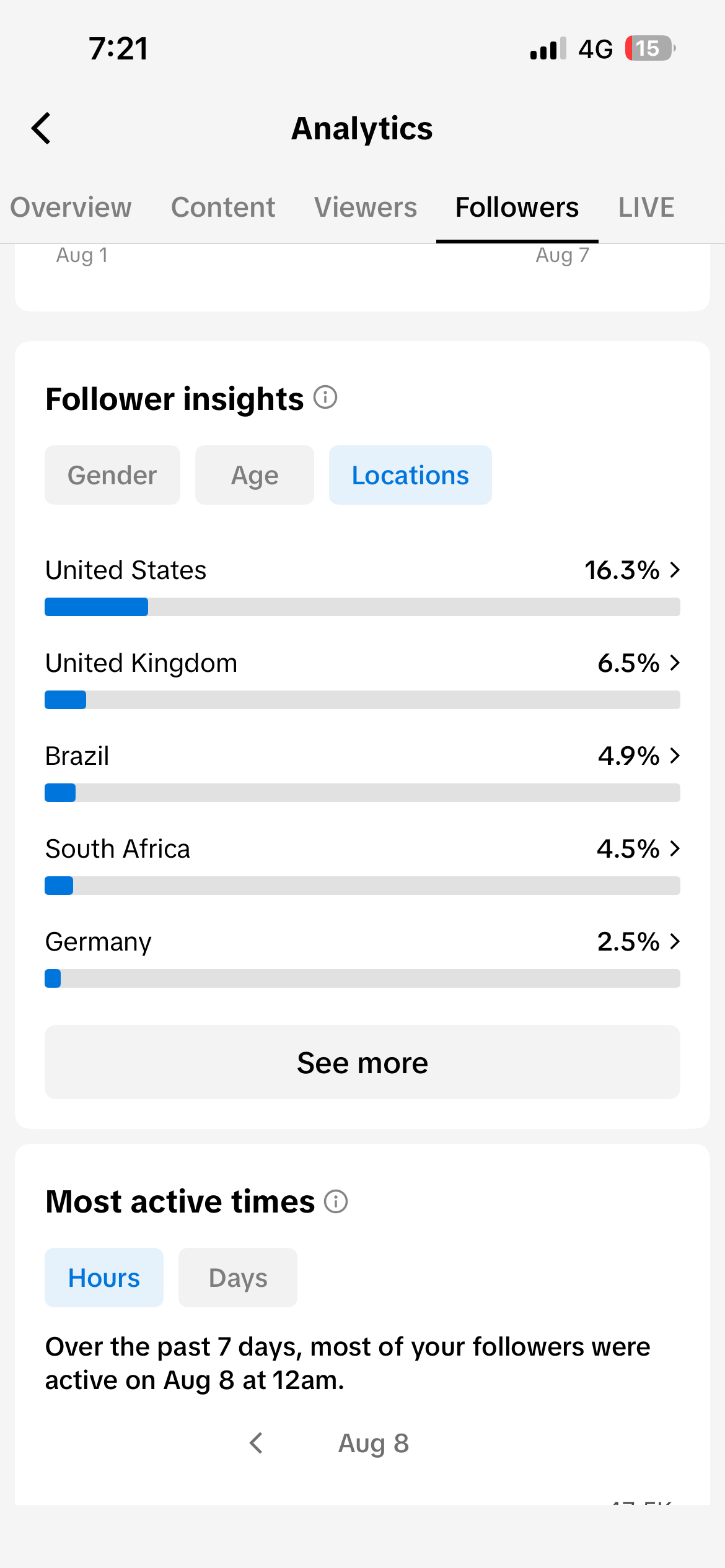Image resolution: width=725 pixels, height=1568 pixels.
Task: Switch to the Viewers tab
Action: [366, 207]
